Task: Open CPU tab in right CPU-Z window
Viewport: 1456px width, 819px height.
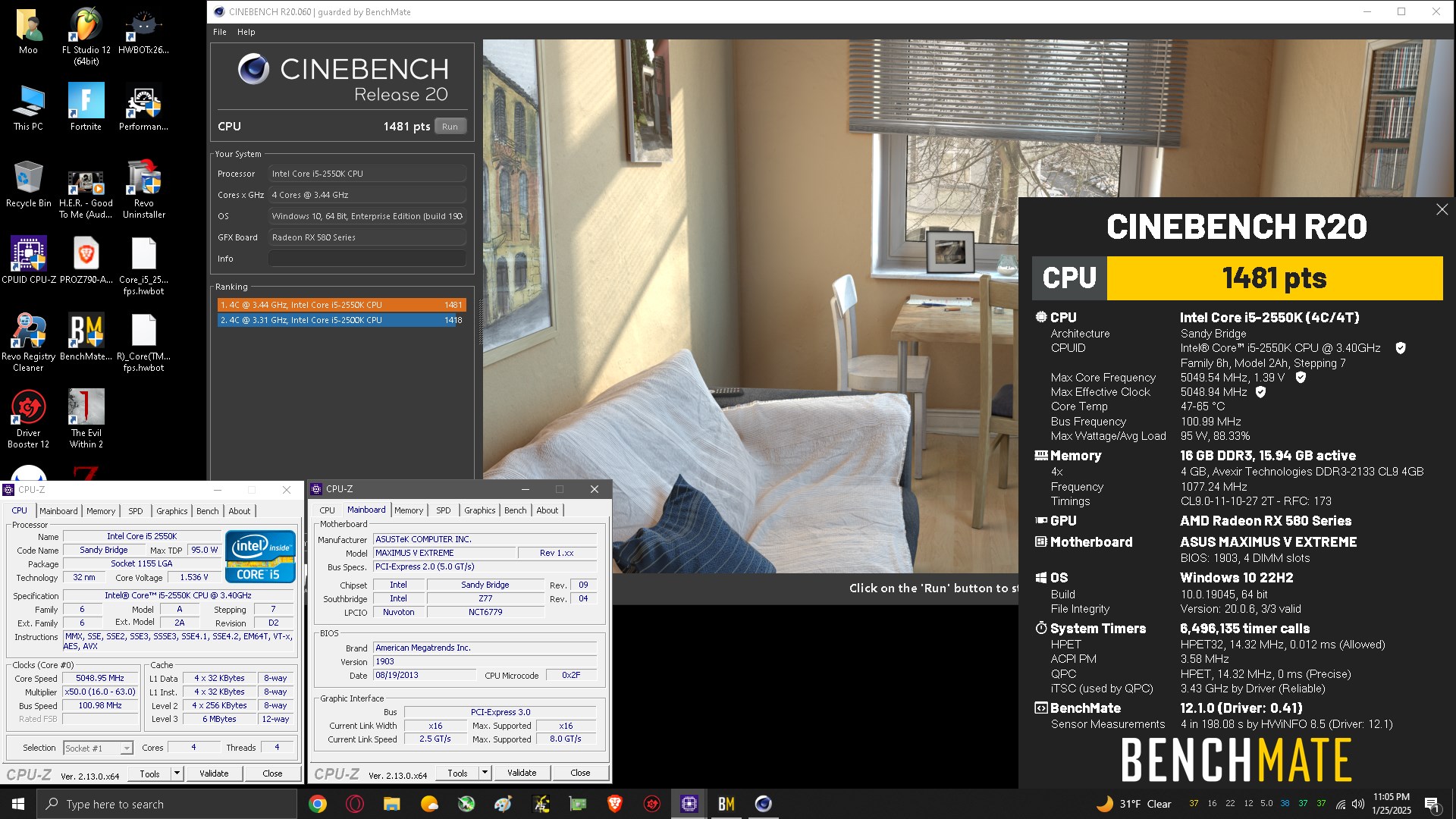Action: [327, 510]
